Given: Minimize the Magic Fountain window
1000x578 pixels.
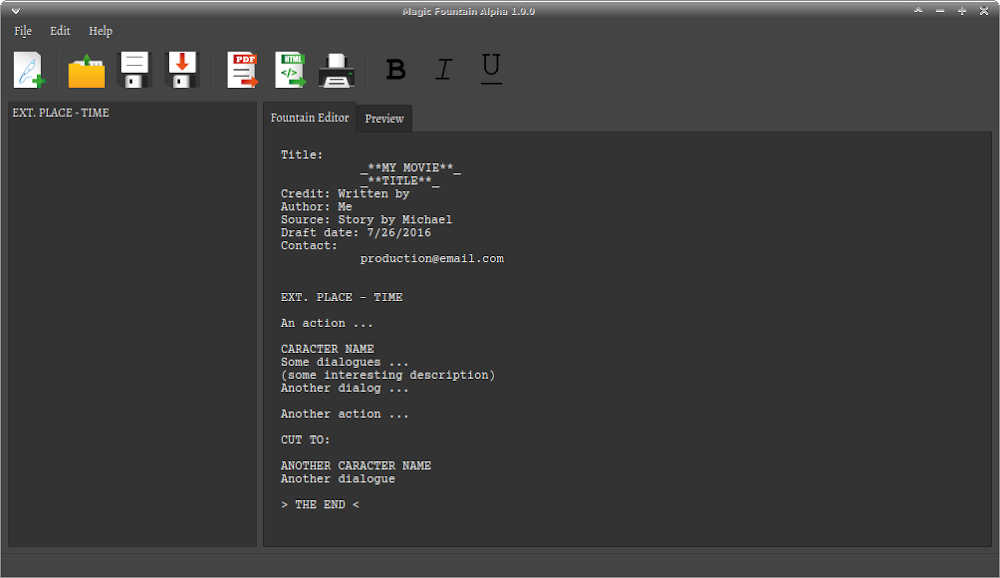Looking at the screenshot, I should pos(940,11).
